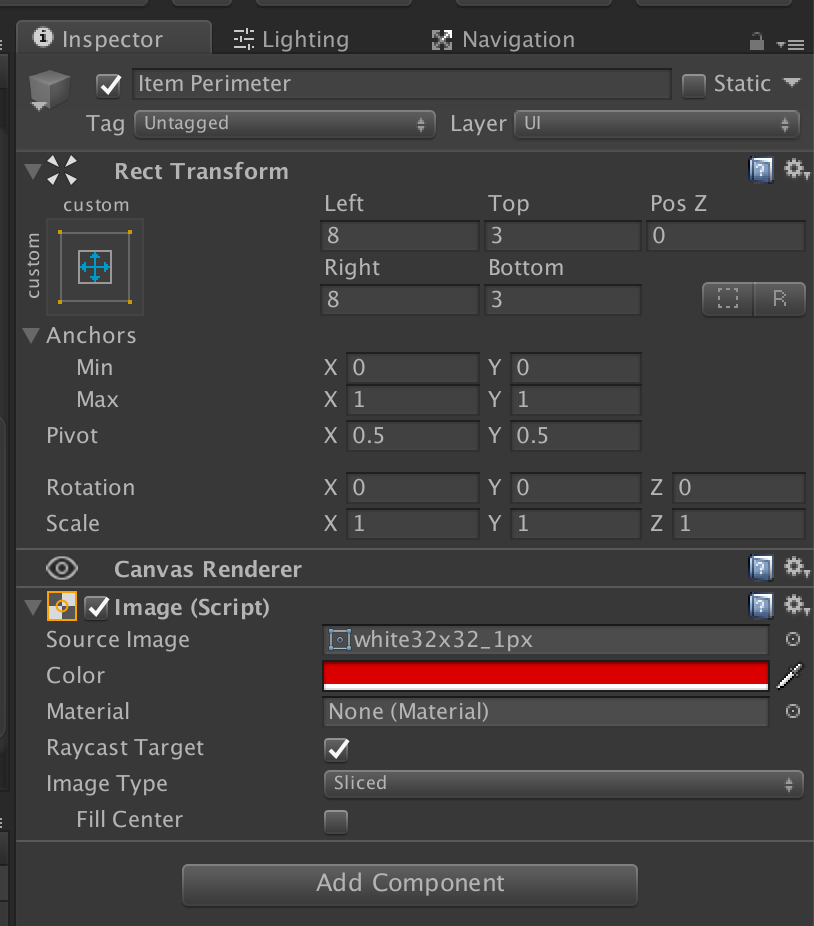Open the Rect Transform help icon
Image resolution: width=814 pixels, height=926 pixels.
click(761, 170)
